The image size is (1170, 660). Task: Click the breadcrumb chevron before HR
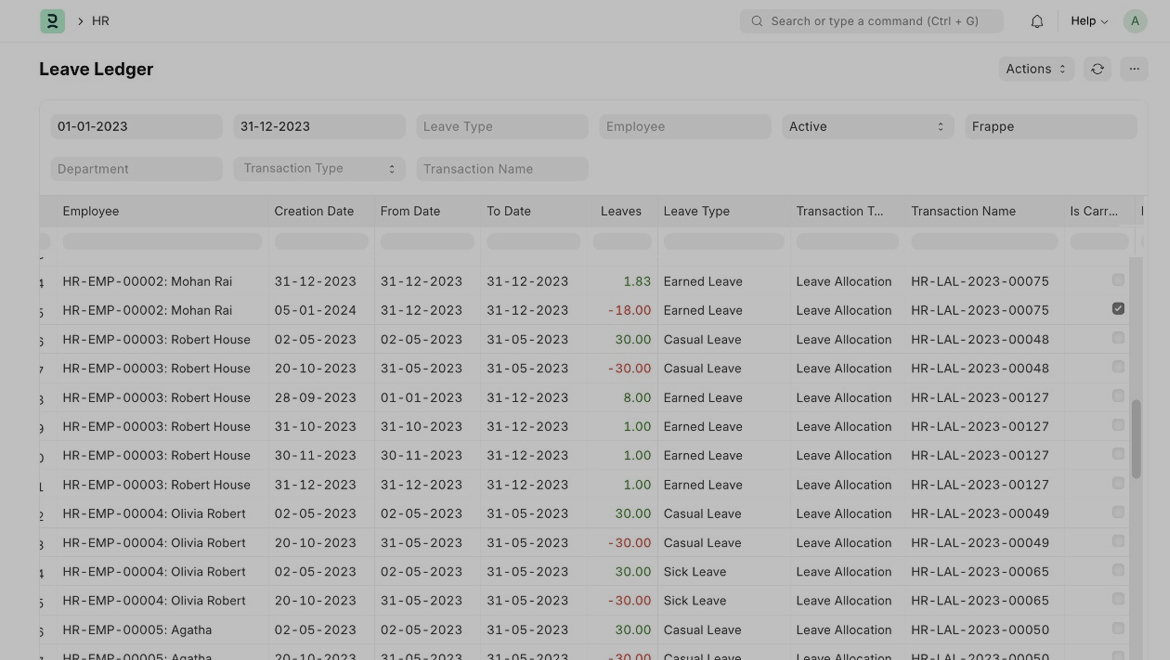pyautogui.click(x=80, y=21)
